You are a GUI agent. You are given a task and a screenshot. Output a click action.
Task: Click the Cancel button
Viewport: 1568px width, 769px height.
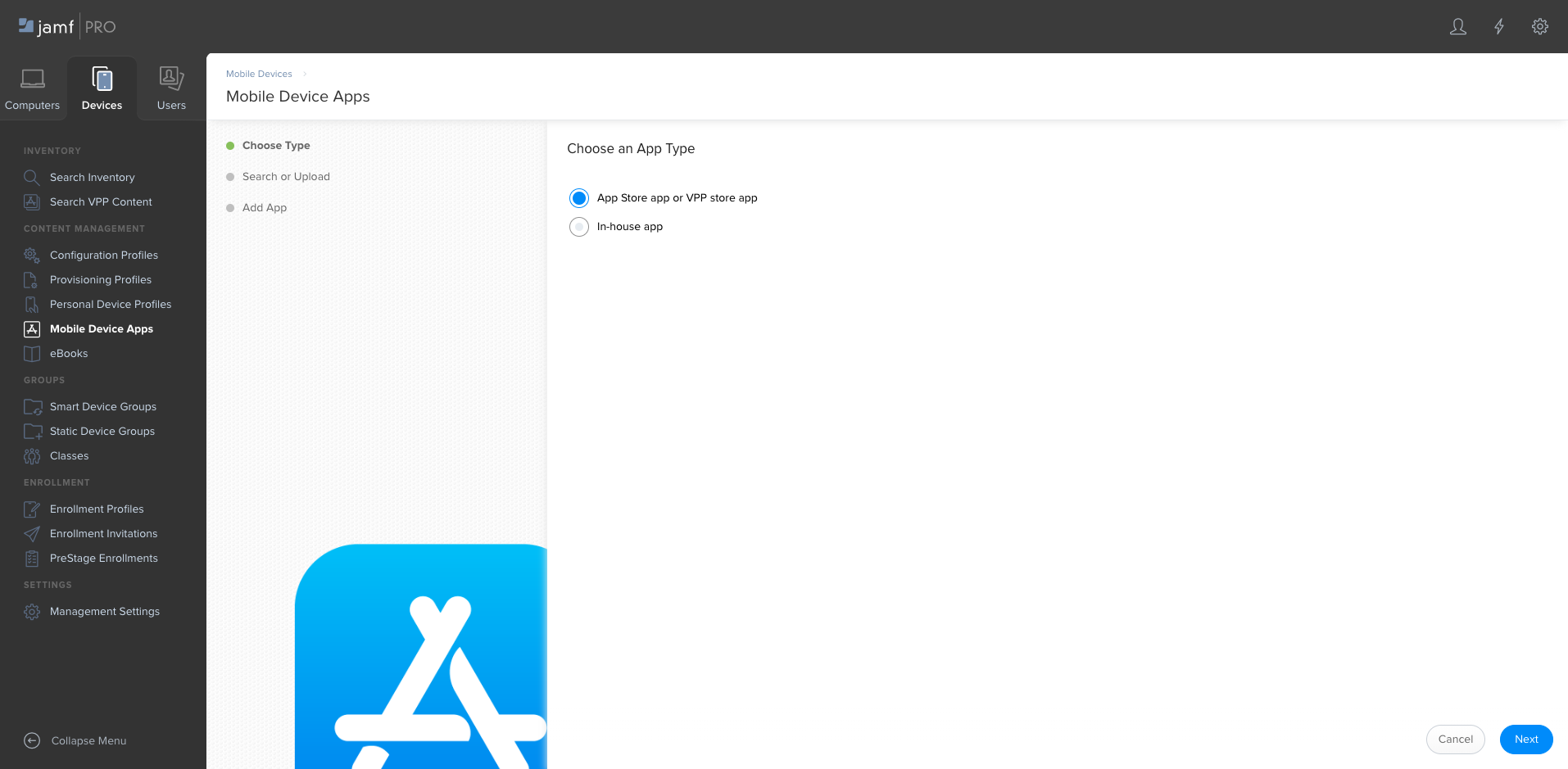click(1456, 740)
